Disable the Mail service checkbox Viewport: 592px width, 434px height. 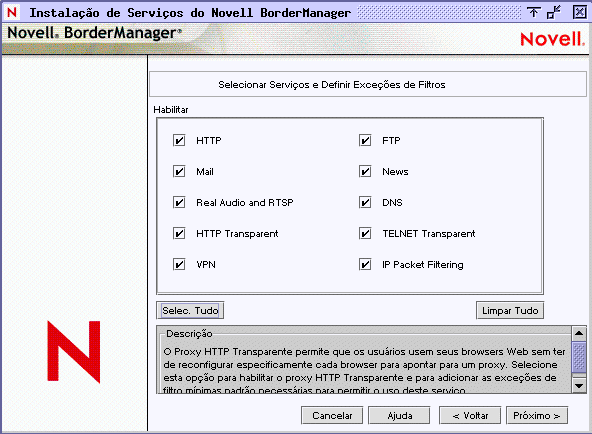(x=179, y=171)
